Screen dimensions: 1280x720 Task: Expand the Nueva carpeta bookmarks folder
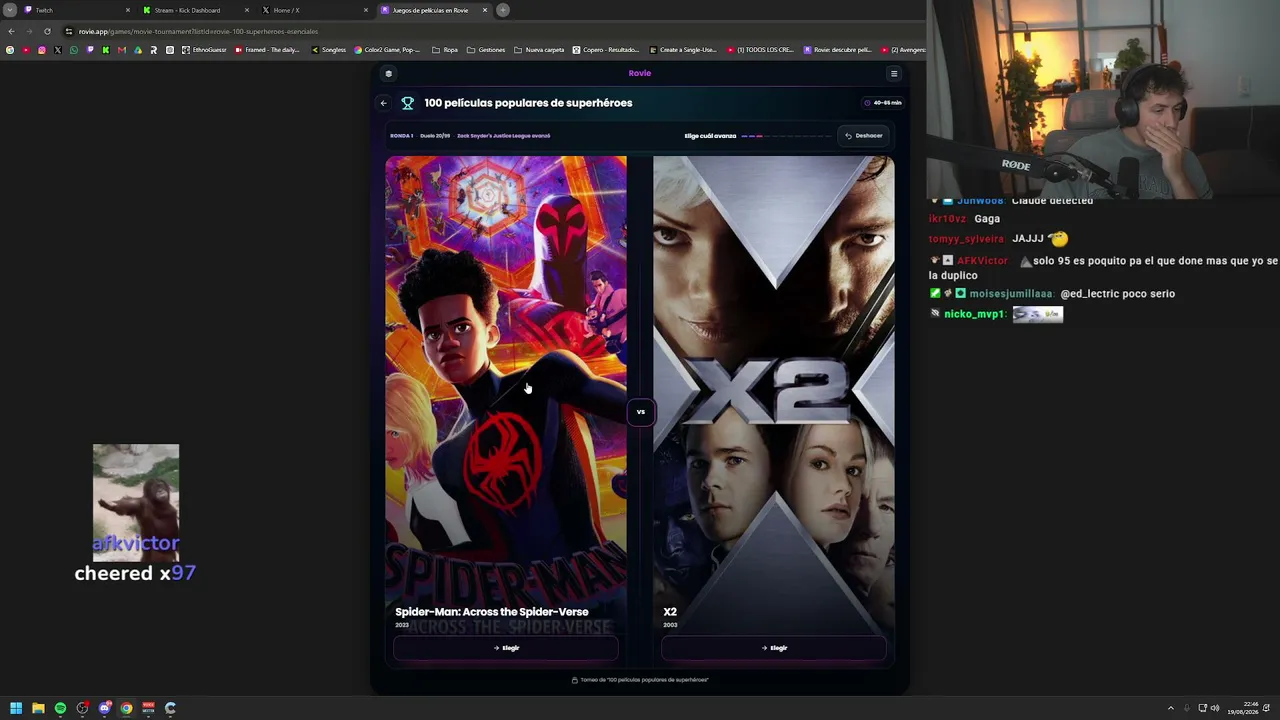(x=539, y=50)
